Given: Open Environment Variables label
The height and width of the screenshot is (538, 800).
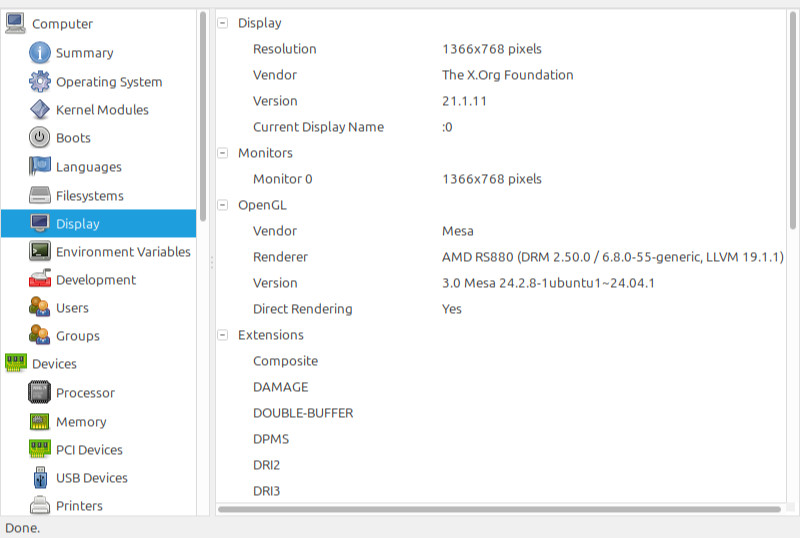Looking at the screenshot, I should tap(123, 252).
